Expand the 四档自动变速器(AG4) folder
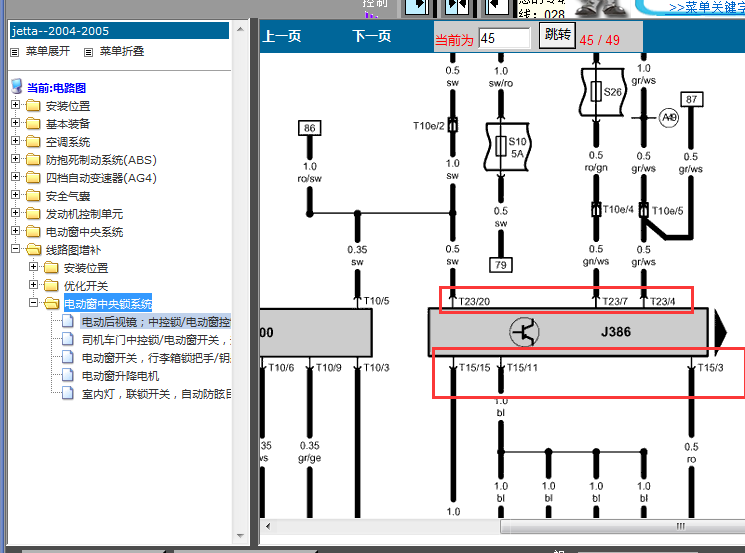Image resolution: width=745 pixels, height=553 pixels. (x=15, y=177)
